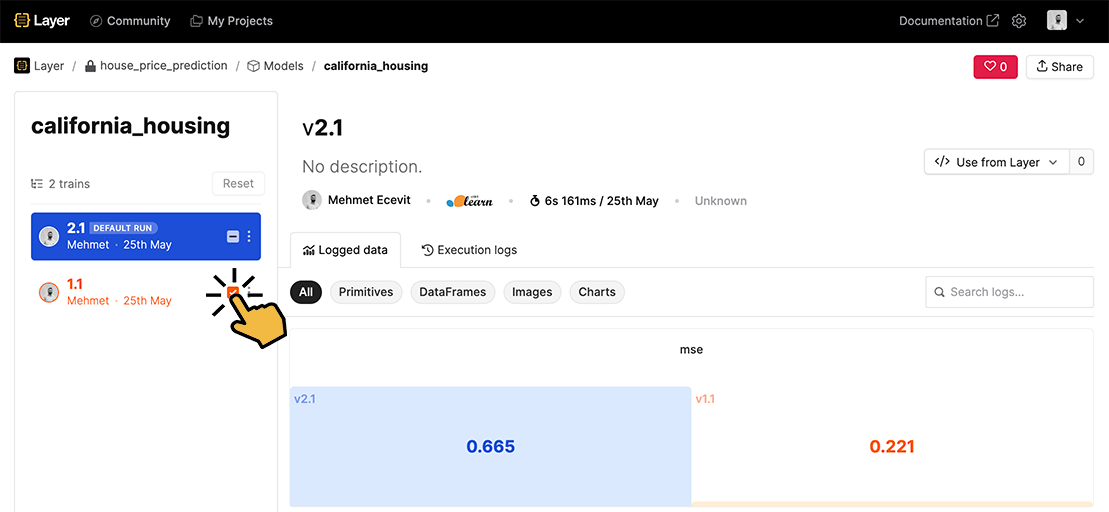Click the mse metric title

click(691, 349)
